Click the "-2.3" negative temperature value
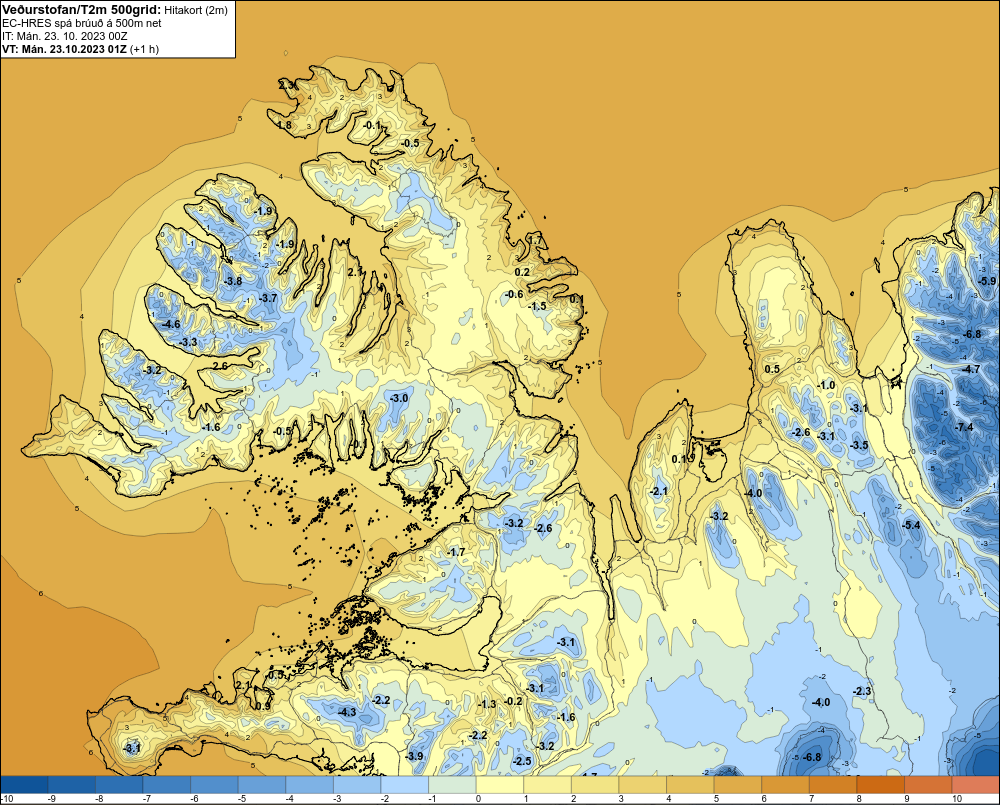Image resolution: width=1000 pixels, height=805 pixels. pyautogui.click(x=862, y=691)
